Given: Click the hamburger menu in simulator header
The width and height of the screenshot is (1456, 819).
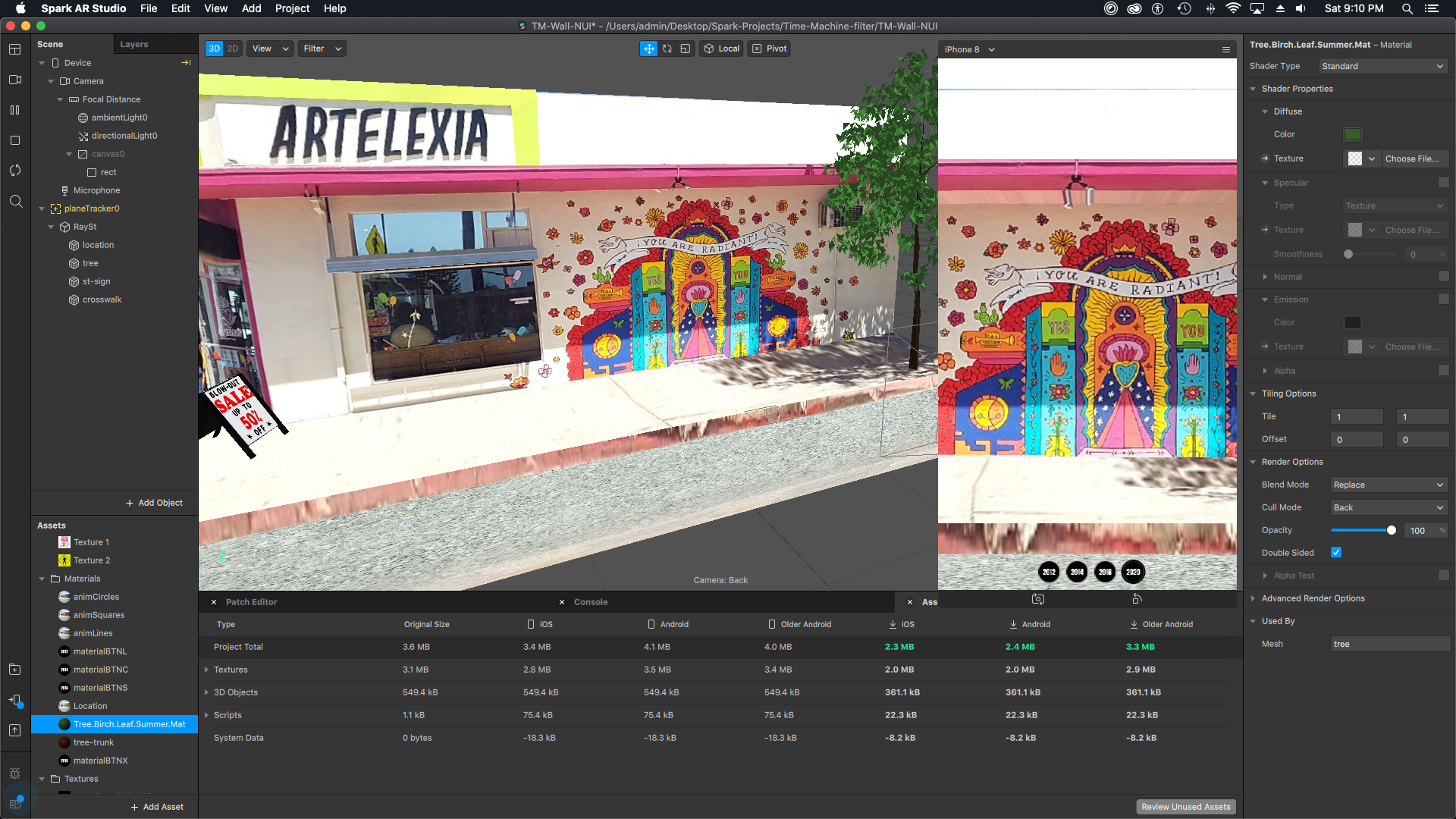Looking at the screenshot, I should 1225,49.
